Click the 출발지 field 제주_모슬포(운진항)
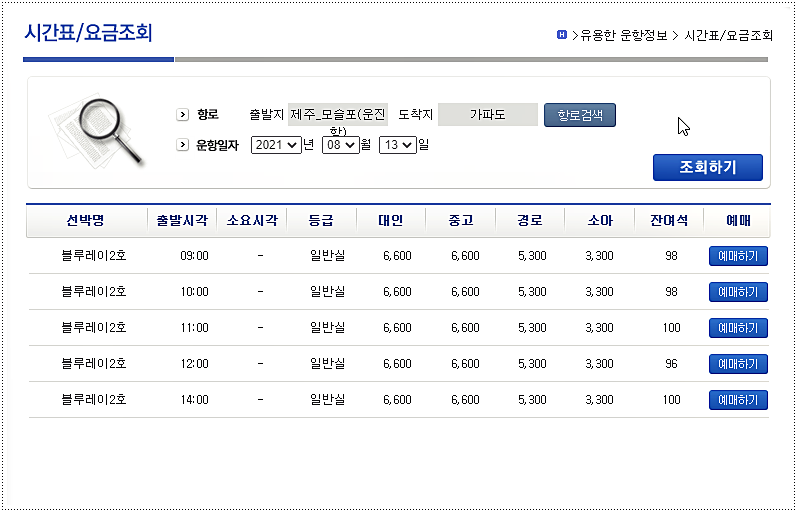This screenshot has height=512, width=797. (338, 115)
